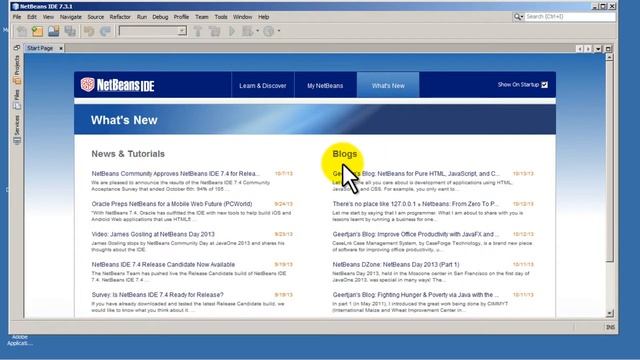
Task: Click the Clean and Build icon
Action: 214,31
